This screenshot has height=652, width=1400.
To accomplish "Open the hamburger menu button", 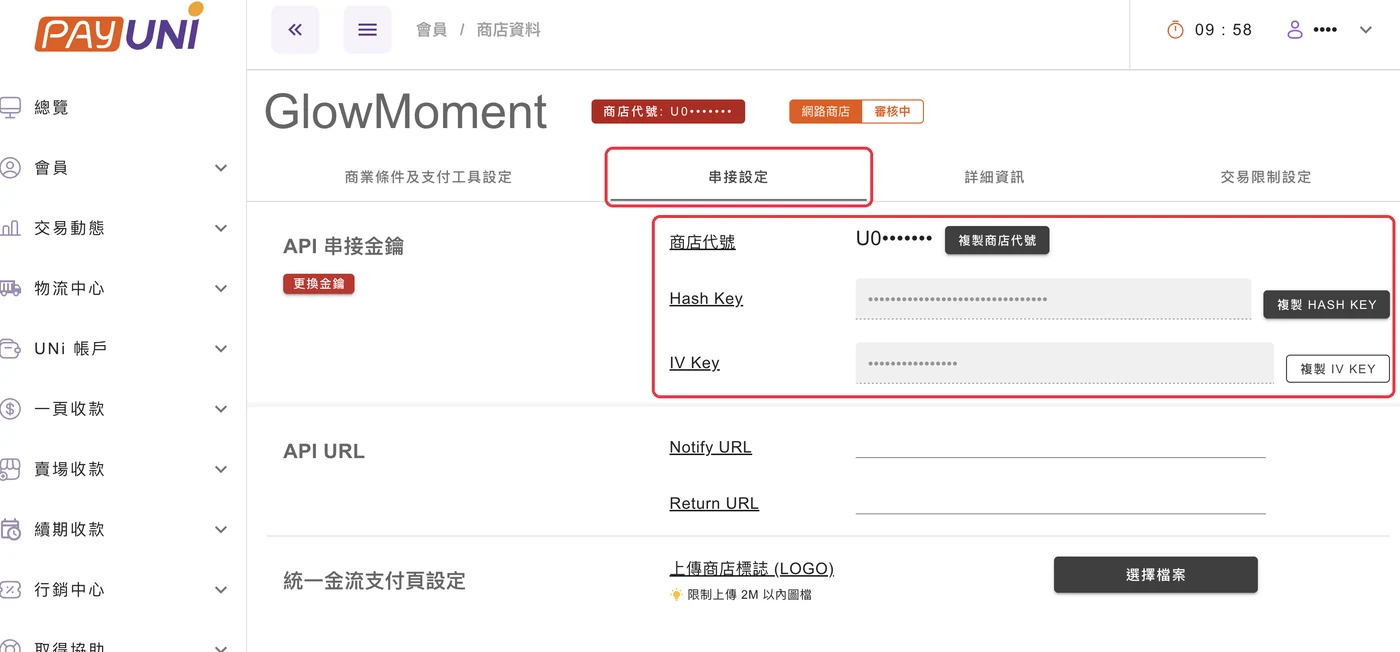I will [x=367, y=30].
